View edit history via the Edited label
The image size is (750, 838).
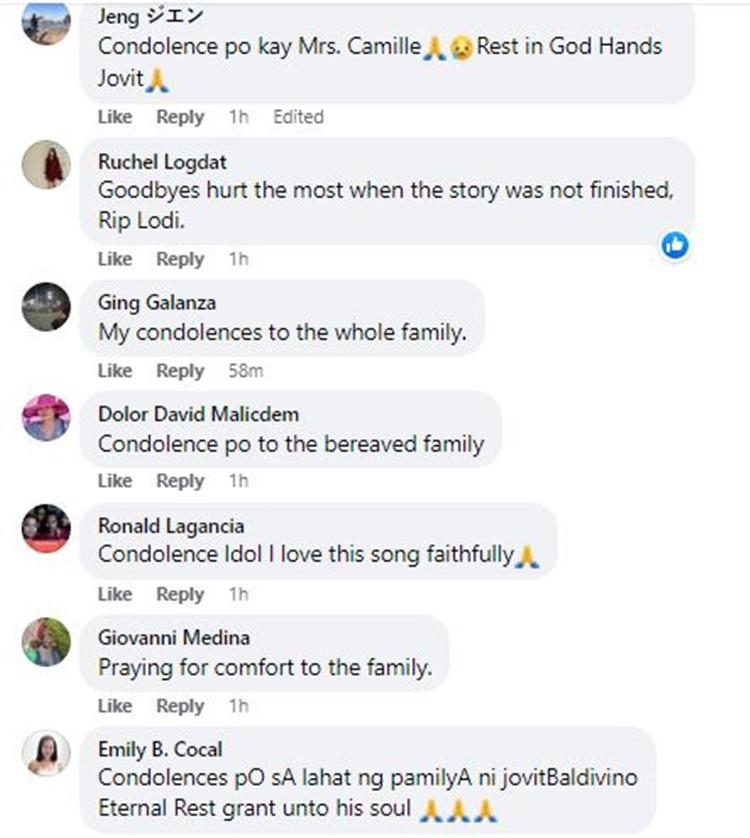pos(297,117)
